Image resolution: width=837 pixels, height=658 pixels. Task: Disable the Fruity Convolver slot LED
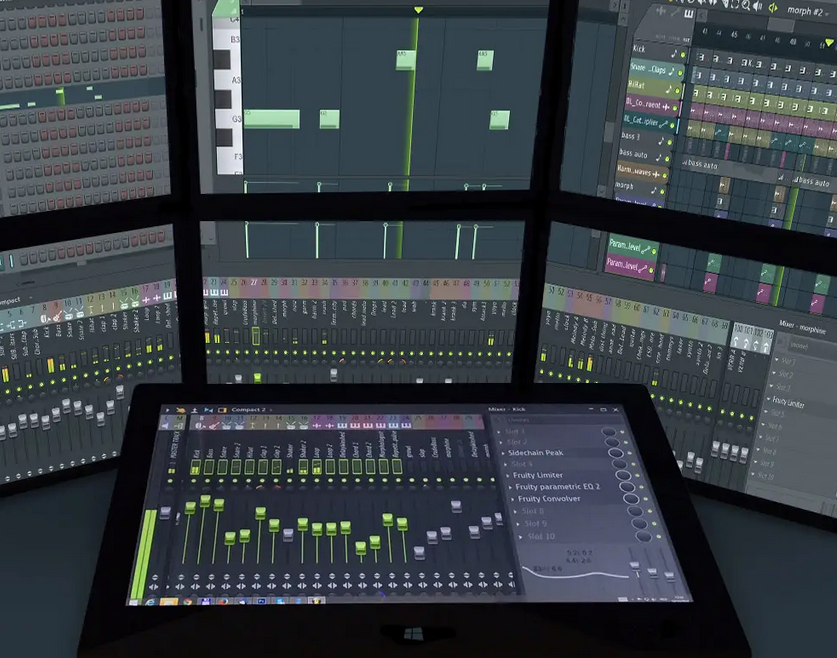[x=646, y=499]
